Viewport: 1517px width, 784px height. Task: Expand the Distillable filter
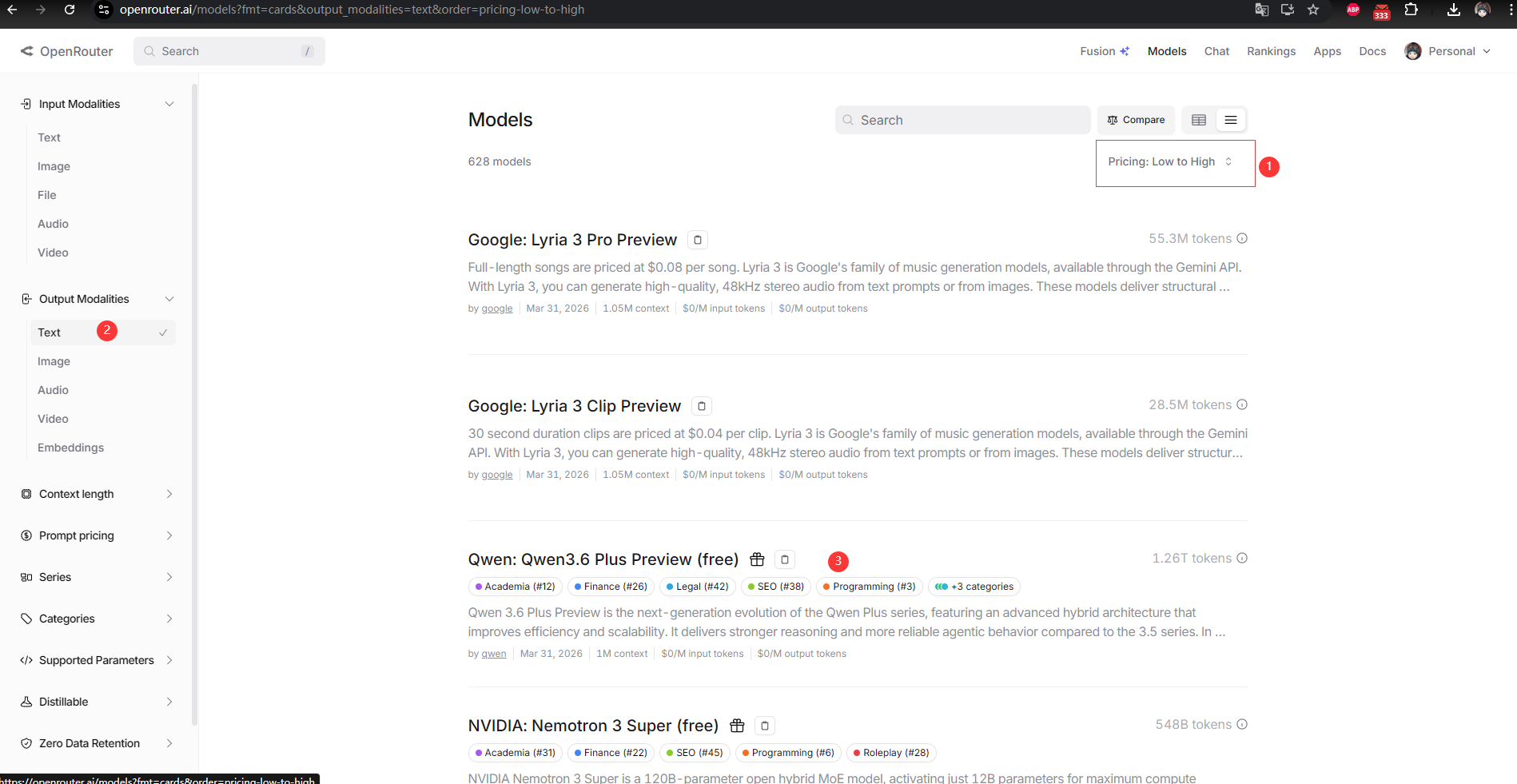[x=97, y=702]
